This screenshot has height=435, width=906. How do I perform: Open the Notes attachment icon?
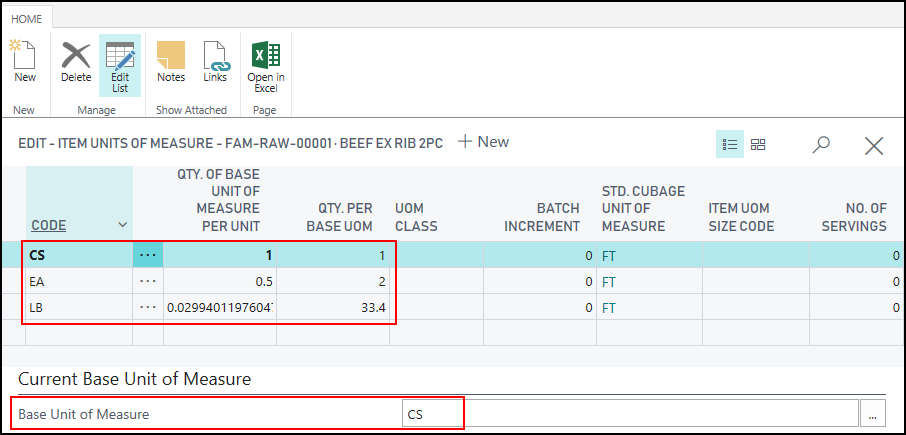(x=171, y=61)
